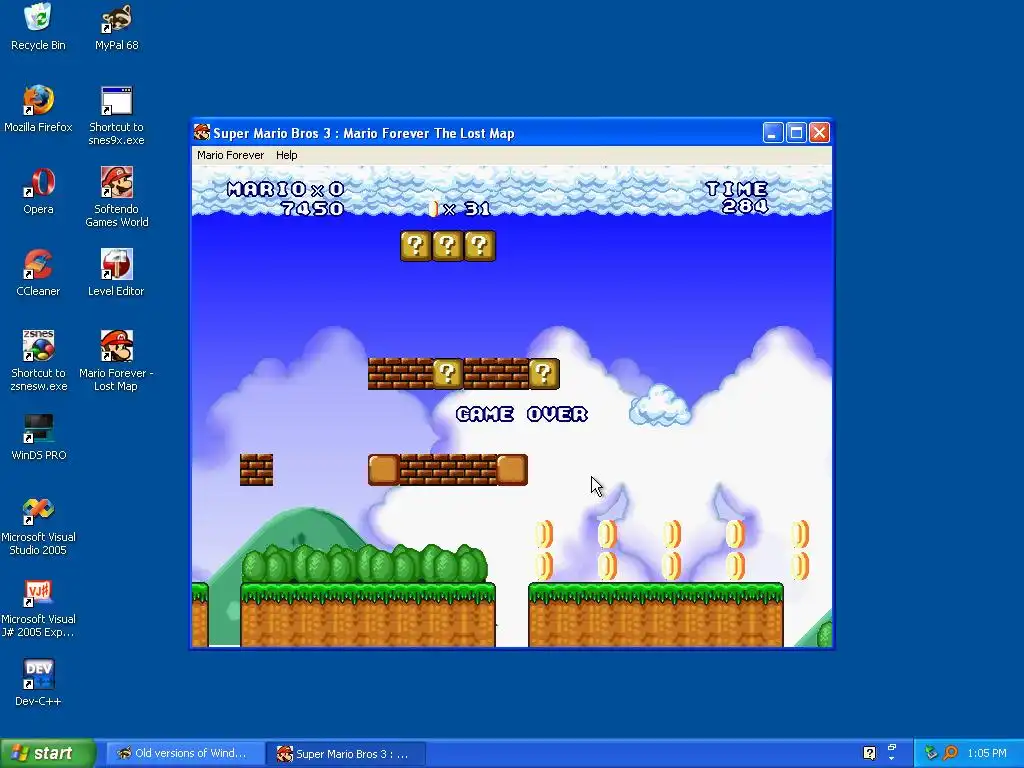1024x768 pixels.
Task: Click the Windows start button
Action: point(48,753)
